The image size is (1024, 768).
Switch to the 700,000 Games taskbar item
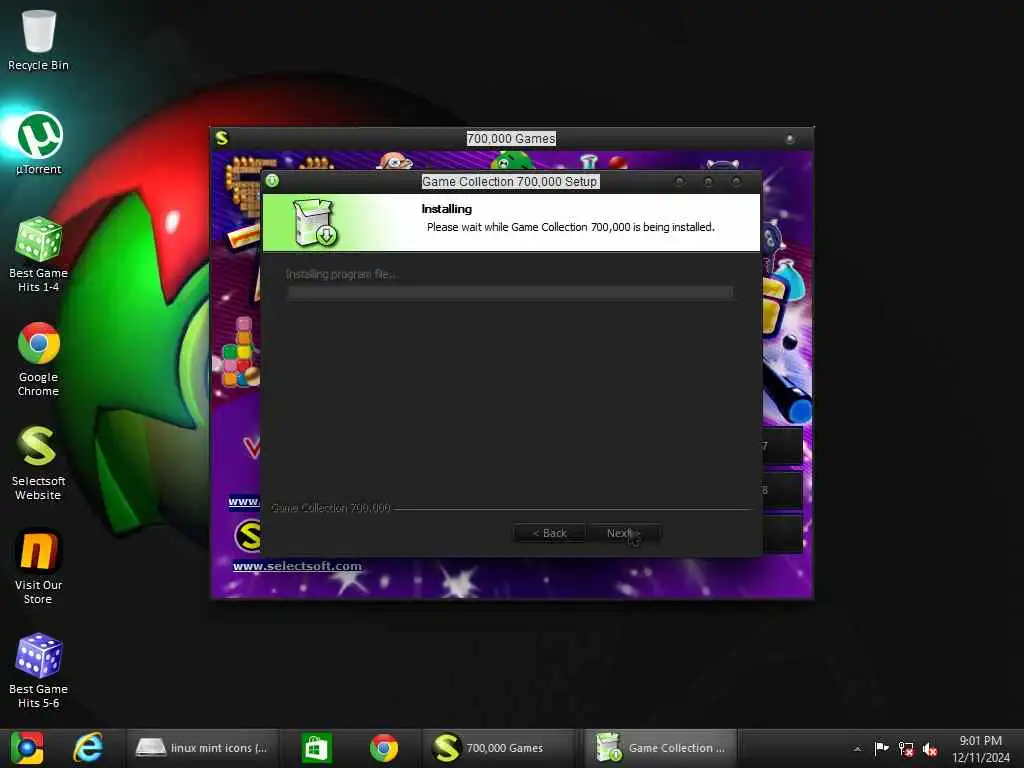498,748
